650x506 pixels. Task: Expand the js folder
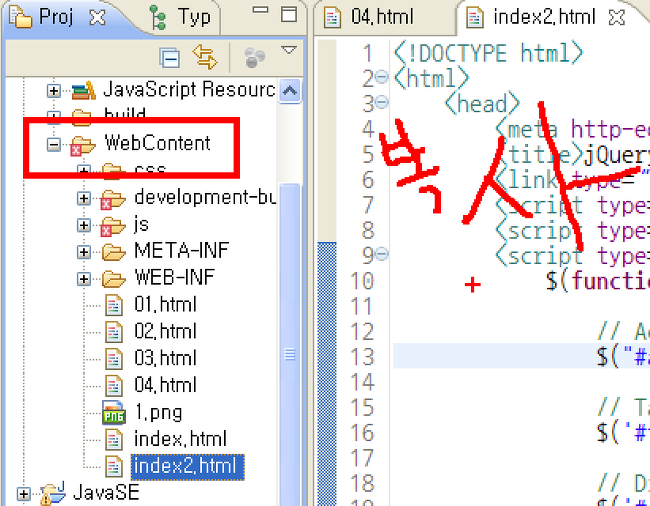(84, 225)
